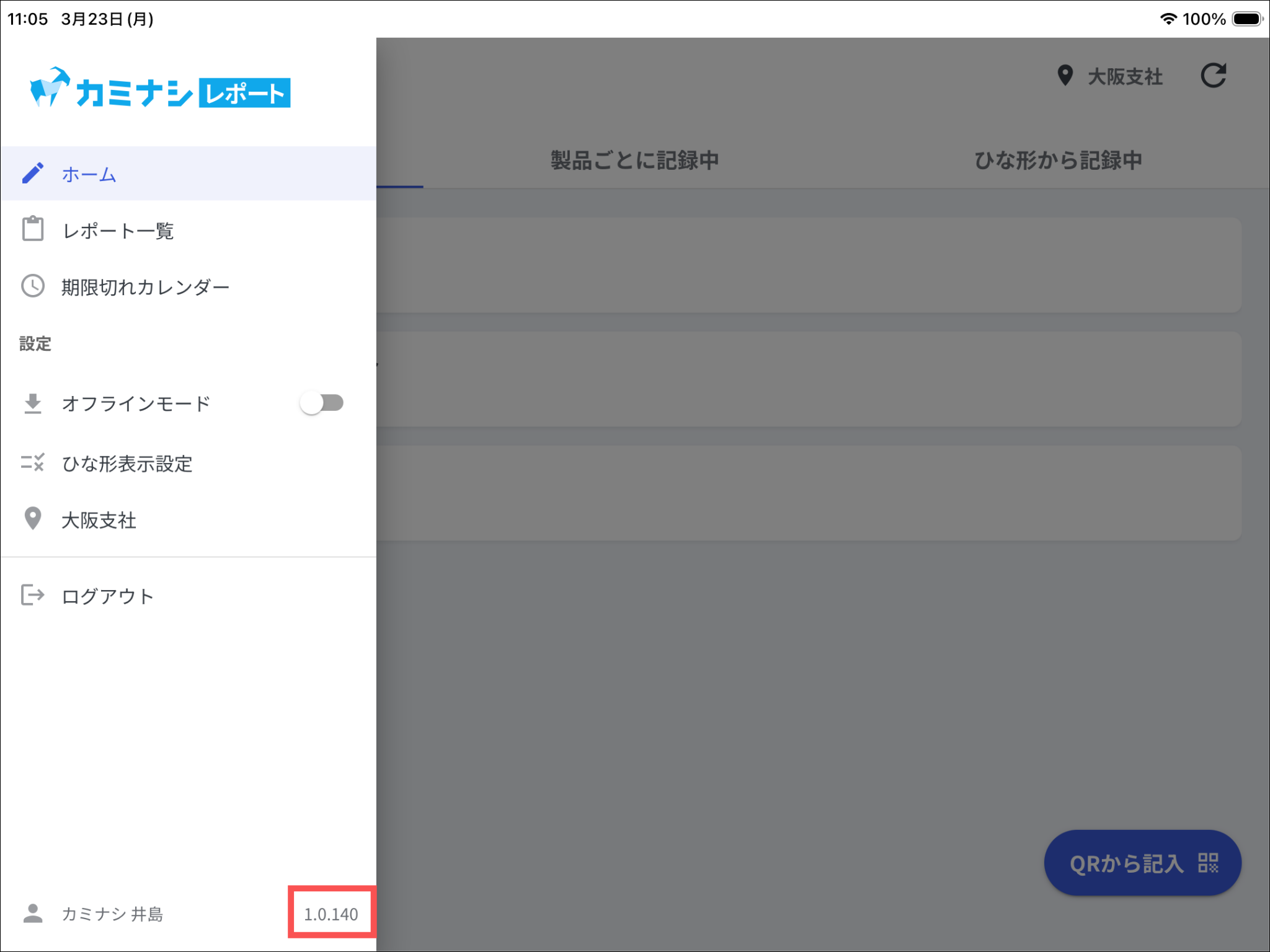This screenshot has height=952, width=1270.
Task: Click the pencil icon beside ホーム
Action: click(33, 174)
